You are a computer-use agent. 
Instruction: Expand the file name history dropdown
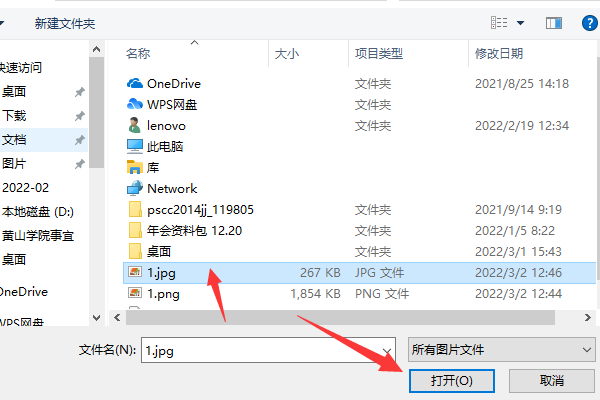(387, 351)
